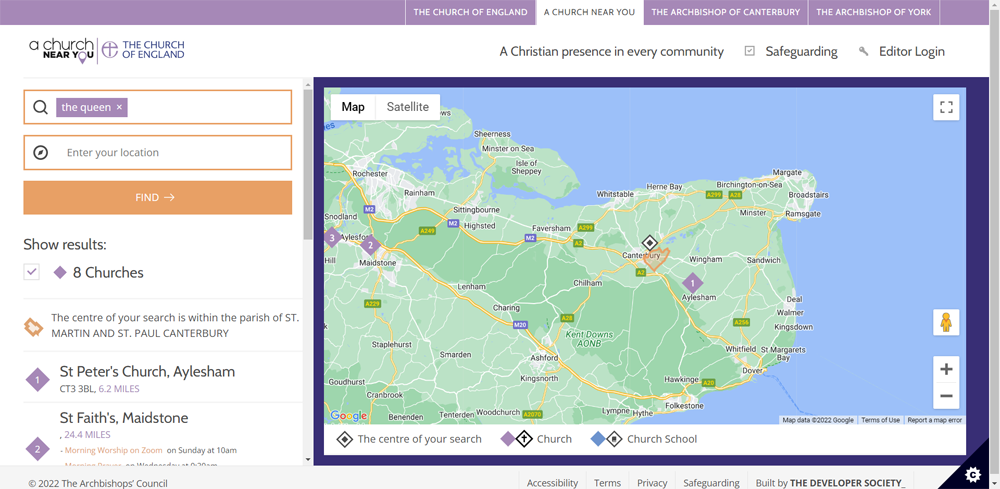
Task: Click the centre of search legend icon
Action: click(345, 439)
